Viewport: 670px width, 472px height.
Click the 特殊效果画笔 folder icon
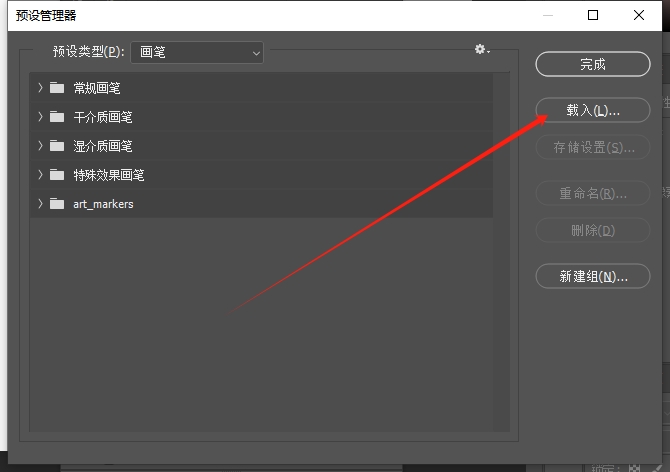57,175
